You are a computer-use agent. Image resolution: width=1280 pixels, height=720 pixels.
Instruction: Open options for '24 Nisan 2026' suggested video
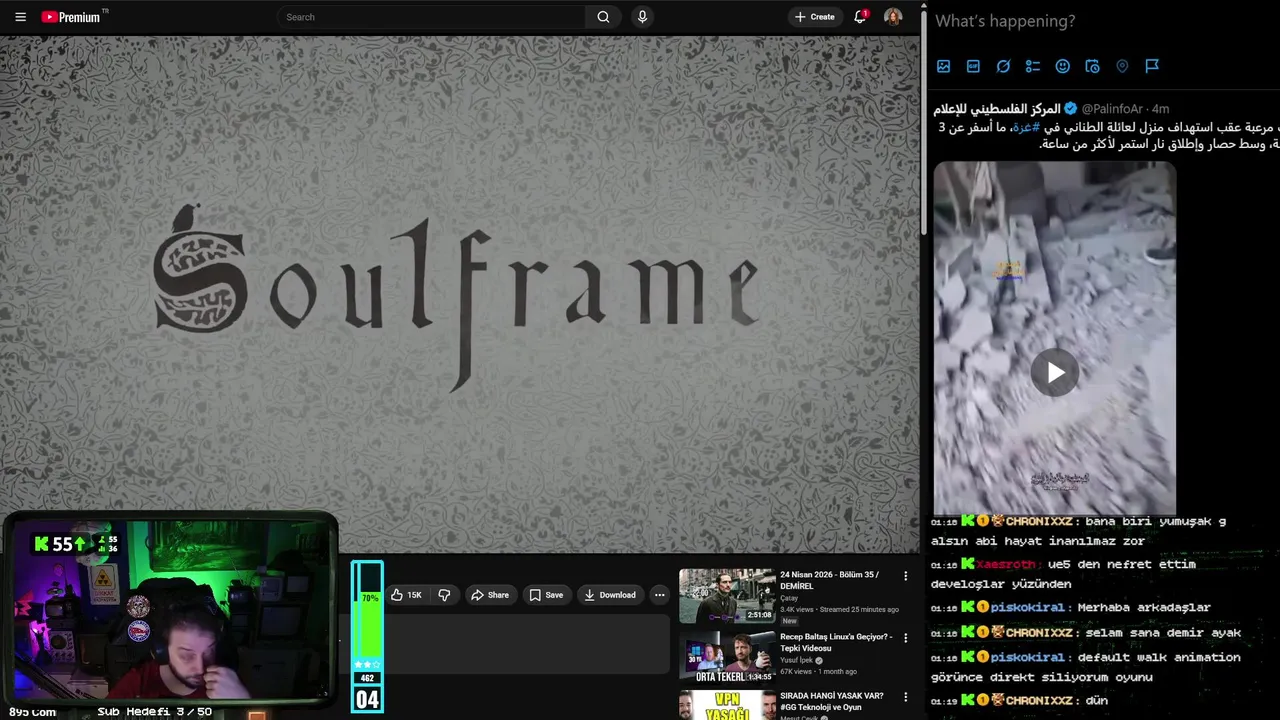(x=906, y=576)
